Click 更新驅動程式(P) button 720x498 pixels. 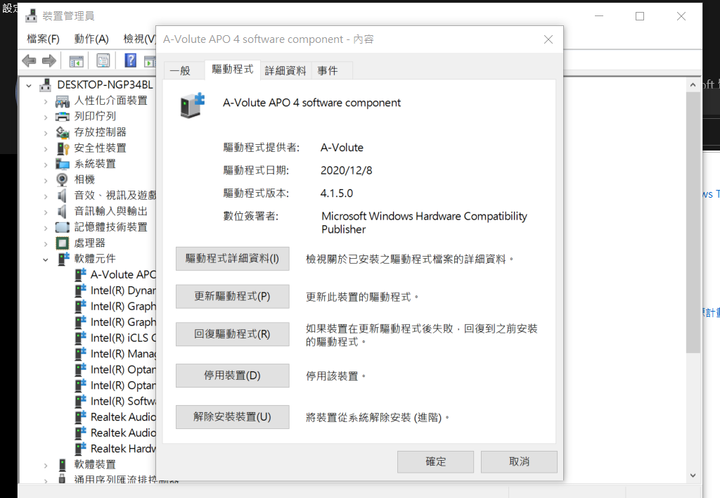coord(232,296)
